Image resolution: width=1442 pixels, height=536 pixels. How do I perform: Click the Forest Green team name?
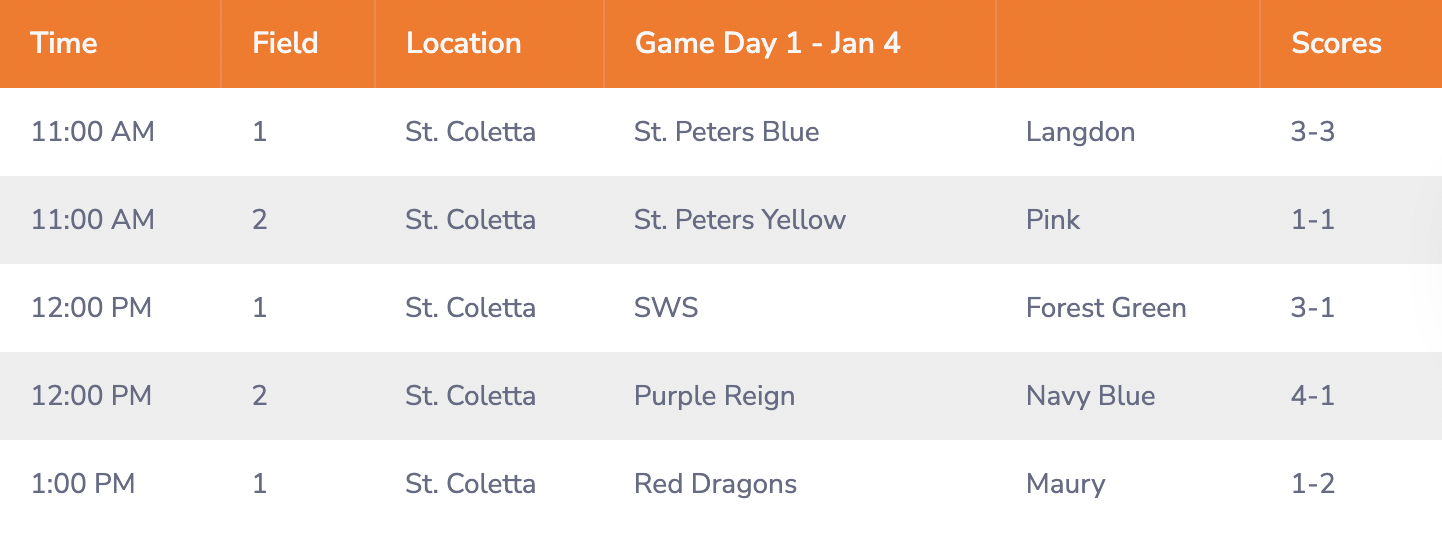click(1106, 308)
